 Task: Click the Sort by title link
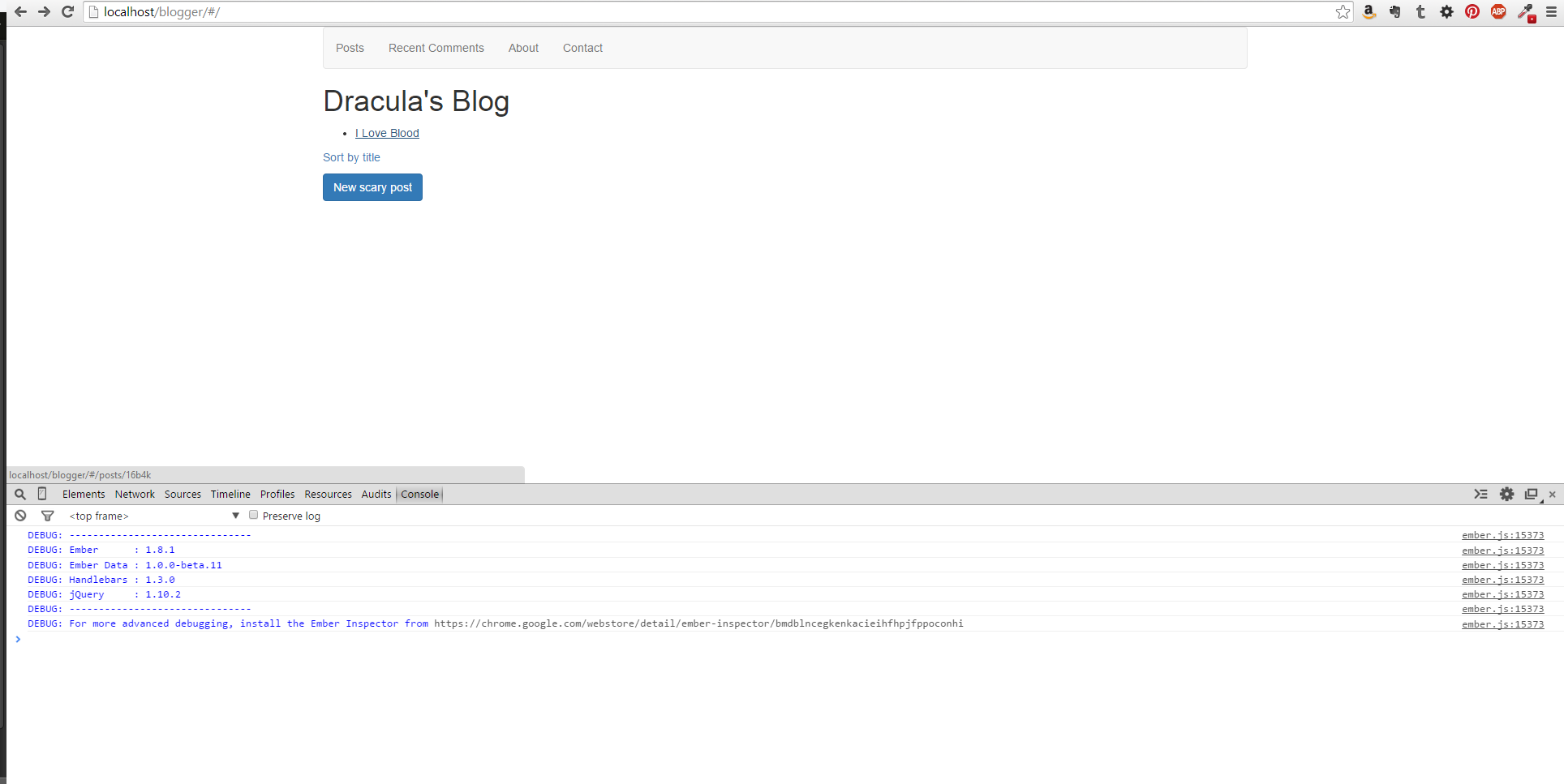point(351,157)
